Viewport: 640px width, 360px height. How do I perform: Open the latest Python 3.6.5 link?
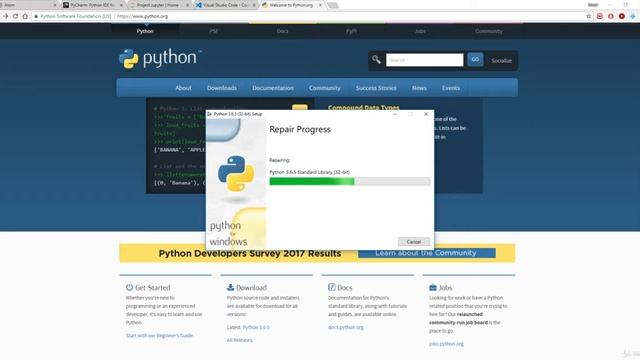(x=256, y=327)
